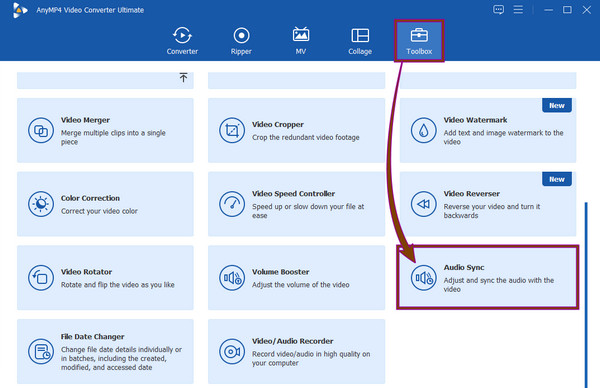Screen dimensions: 600x388
Task: Click the Video Reverser rewind icon
Action: pyautogui.click(x=423, y=204)
